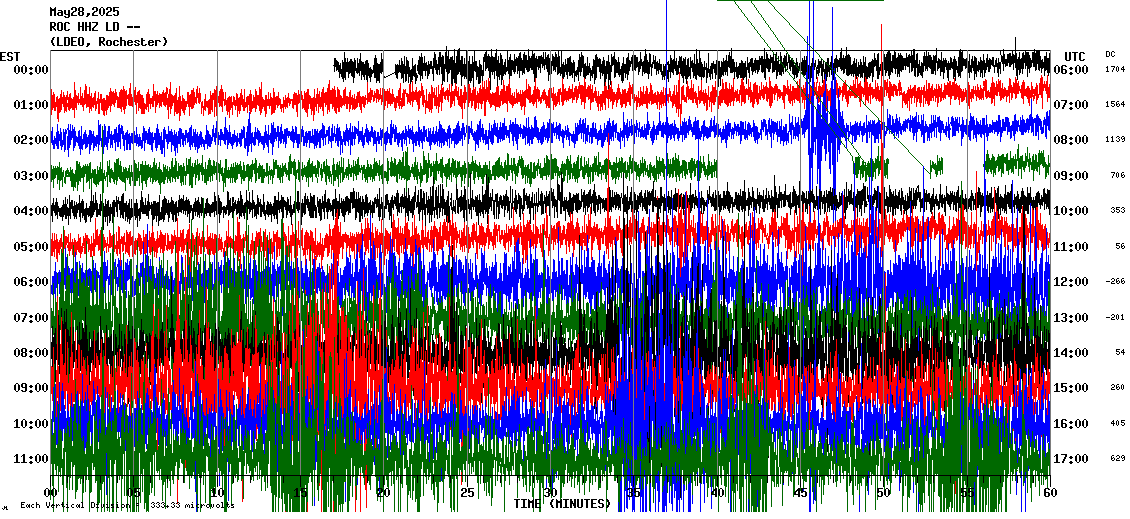Click the Each Vertical Division scale note
Screen dimensions: 1130x519
tap(127, 506)
